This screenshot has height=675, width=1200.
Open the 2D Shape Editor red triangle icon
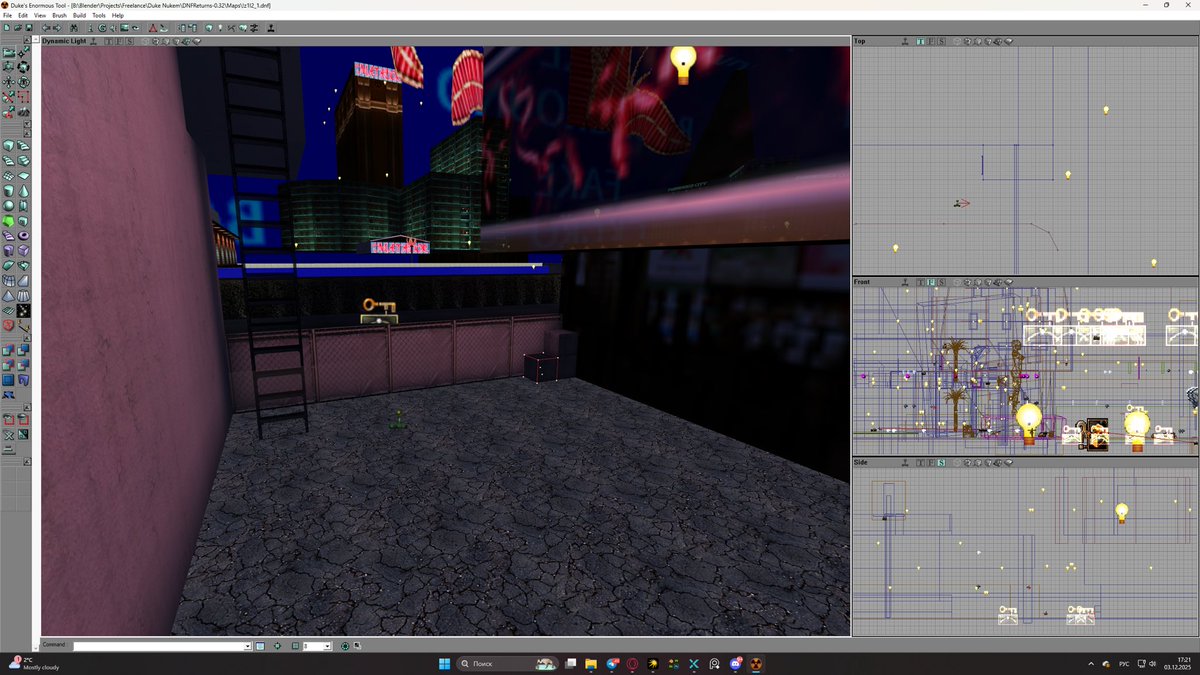(153, 28)
